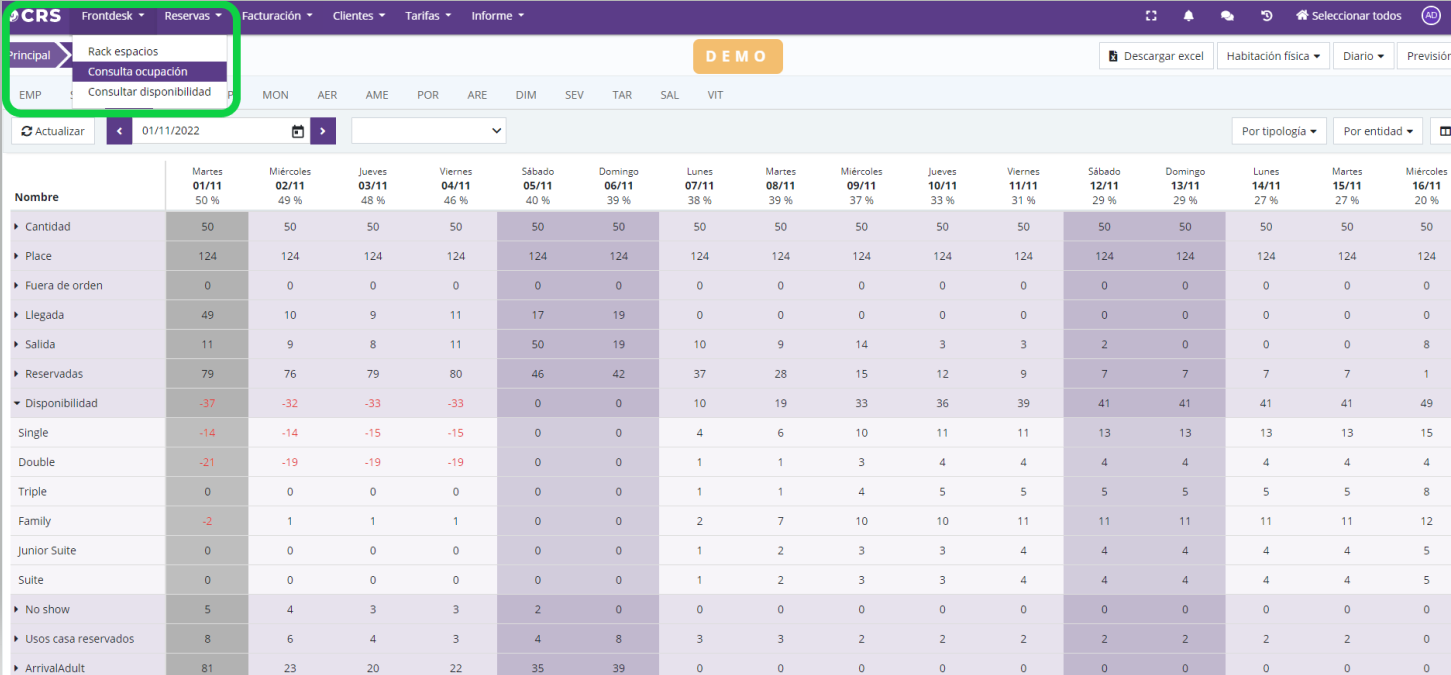Screen dimensions: 1451x675
Task: Collapse the Disponibilidad row
Action: (x=16, y=404)
